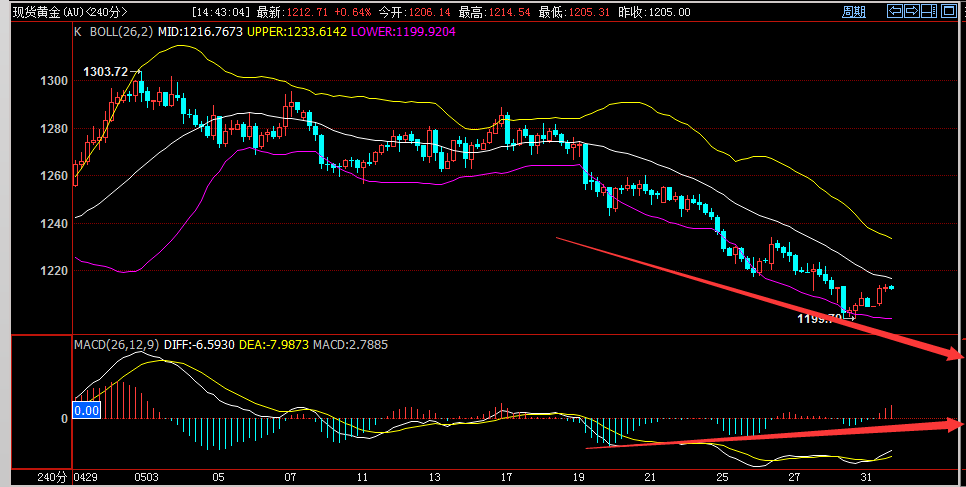
Task: Toggle the side panel layout icon
Action: point(931,11)
